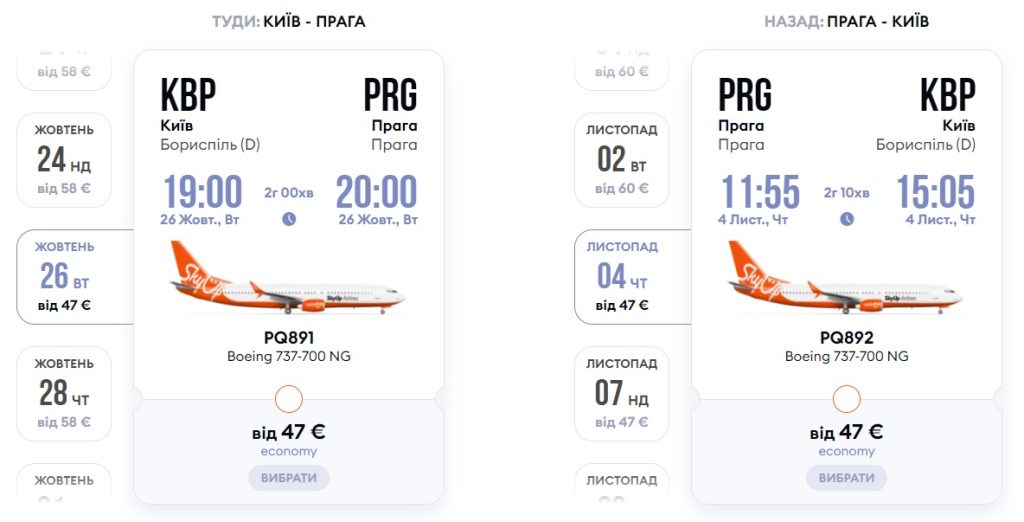Click the 19:00 departure time

tap(202, 192)
